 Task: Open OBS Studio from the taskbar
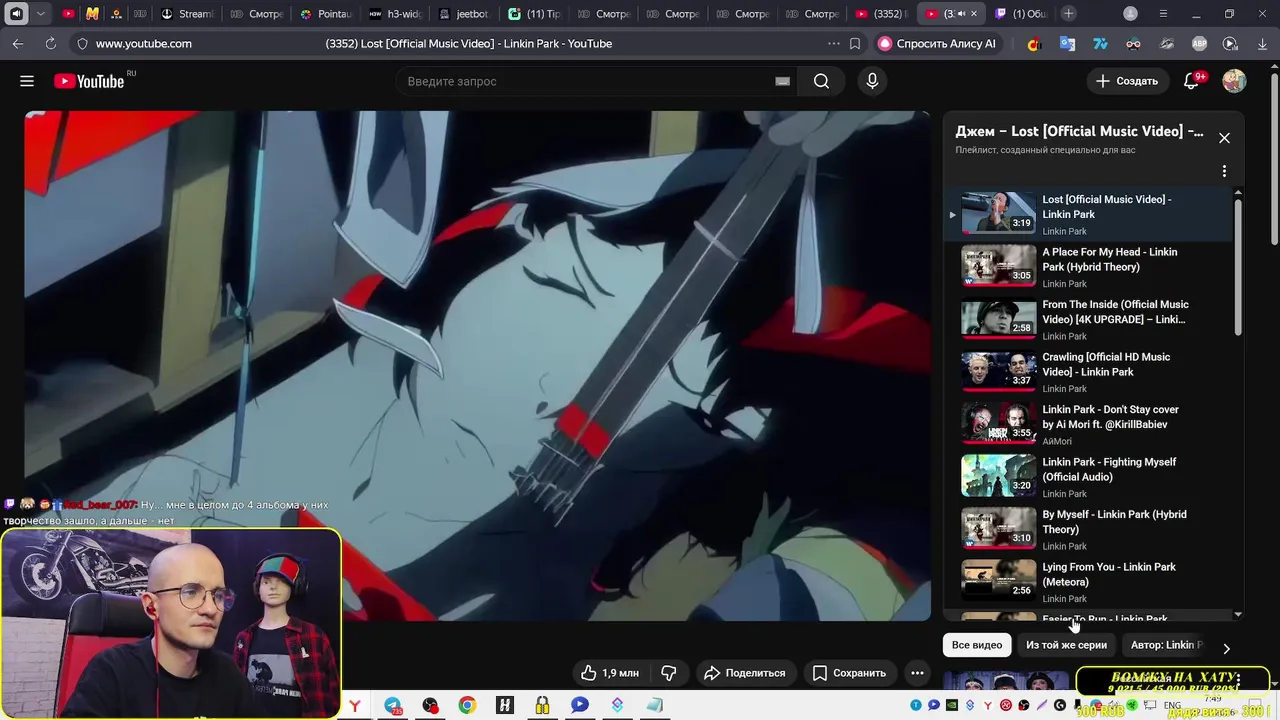click(x=430, y=705)
